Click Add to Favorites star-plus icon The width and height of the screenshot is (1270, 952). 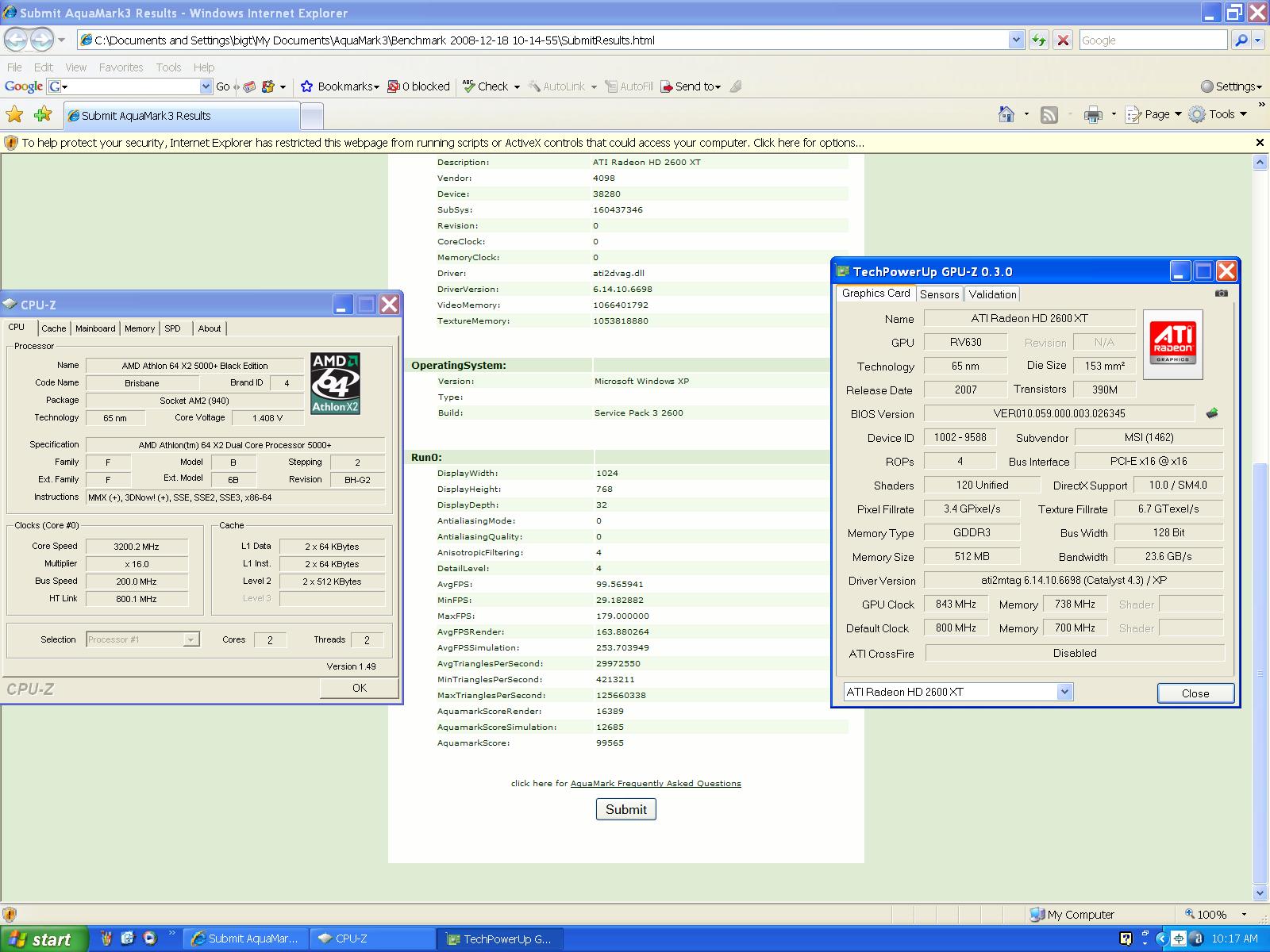click(x=43, y=115)
